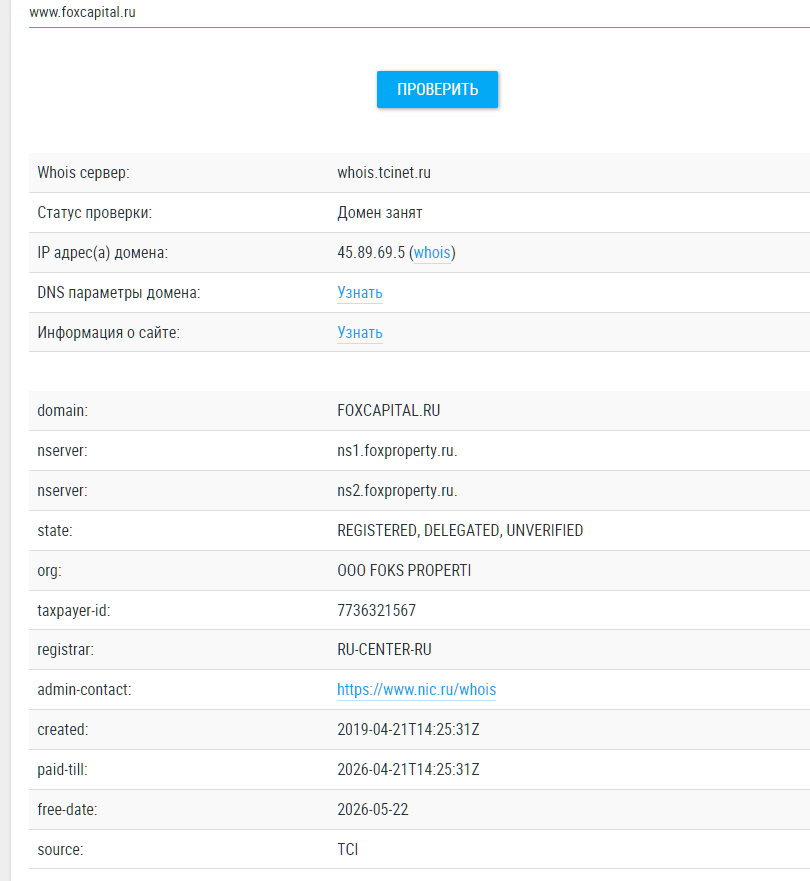The height and width of the screenshot is (881, 810).
Task: Open whois link next to IP 45.89.69.5
Action: (432, 253)
